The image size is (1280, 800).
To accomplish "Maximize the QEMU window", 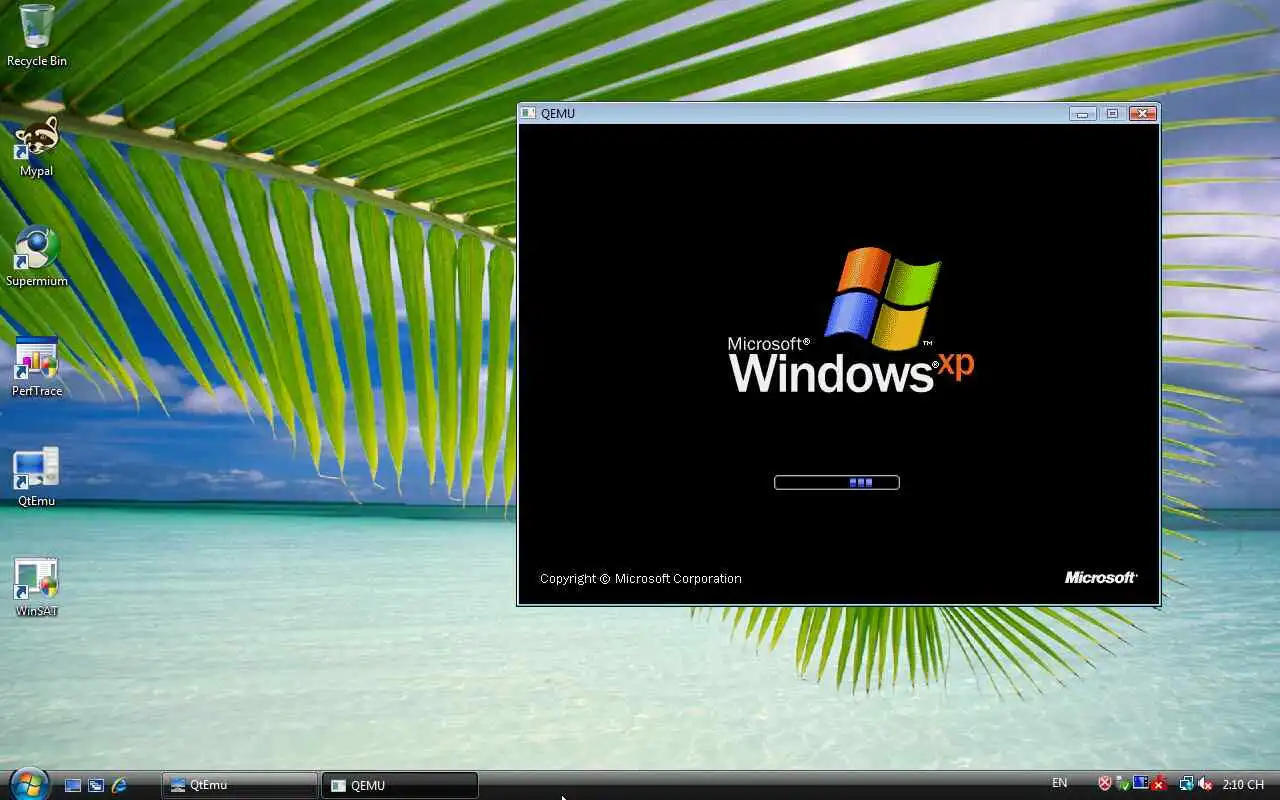I will (x=1112, y=113).
